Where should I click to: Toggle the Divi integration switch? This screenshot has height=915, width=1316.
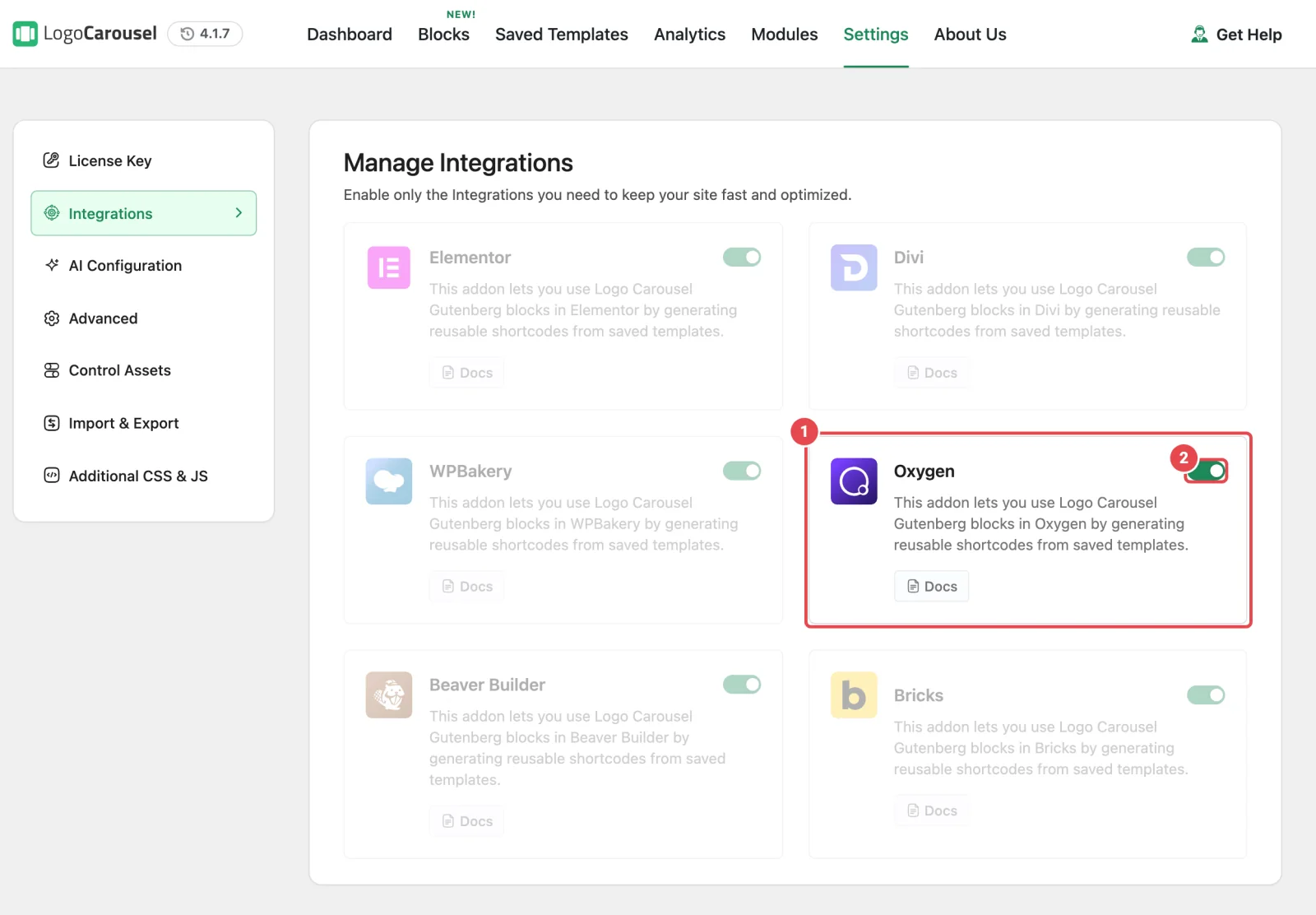click(x=1206, y=258)
